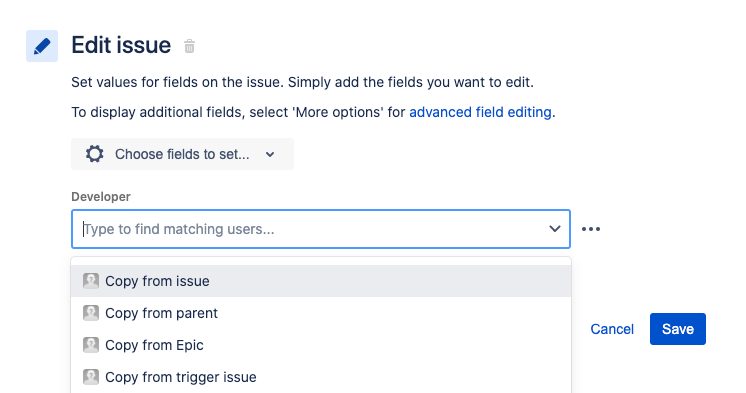The width and height of the screenshot is (746, 393).
Task: Select Copy from Epic option
Action: (321, 345)
